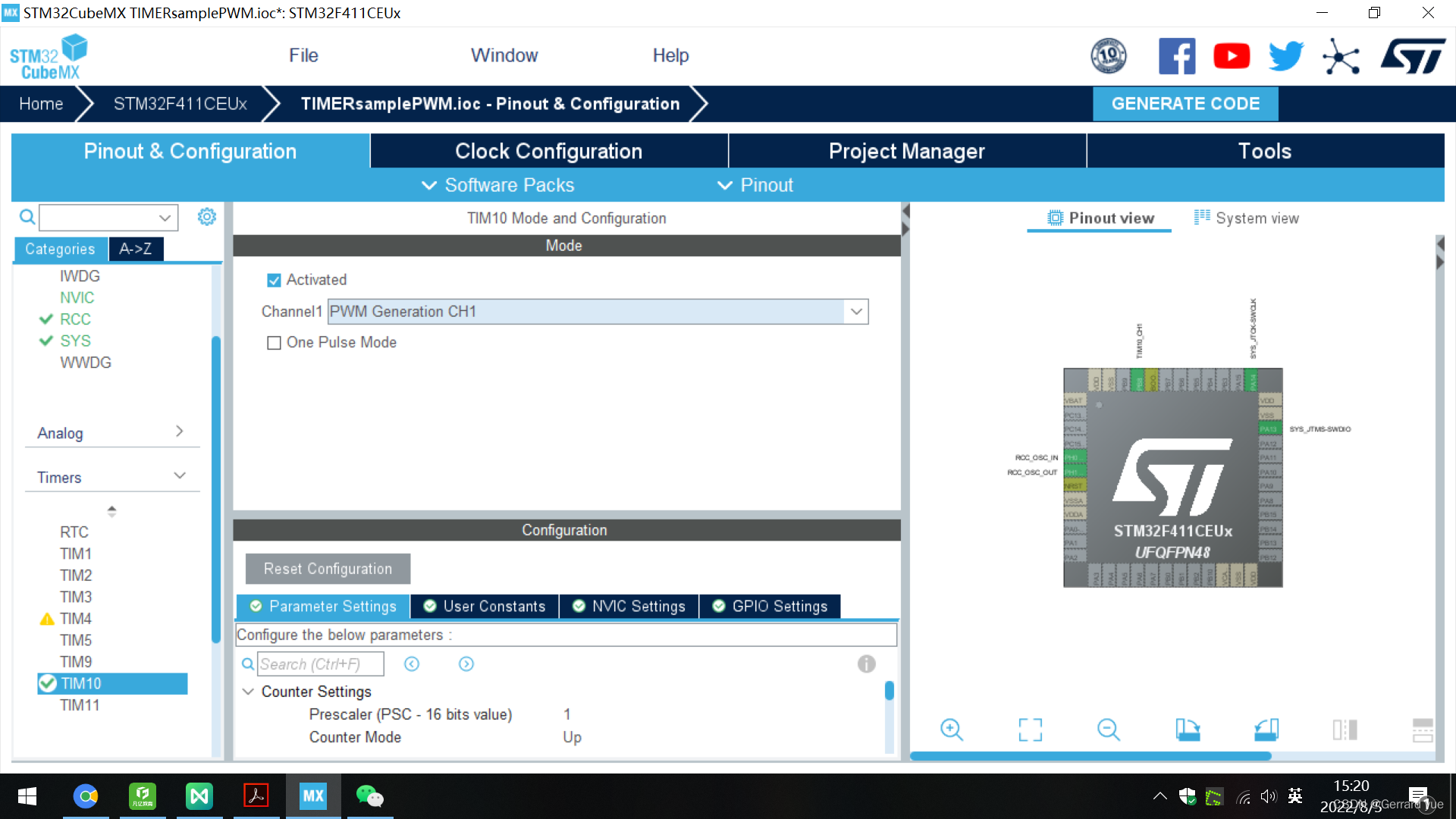Enable One Pulse Mode checkbox
Screen dimensions: 1456x819
point(274,343)
